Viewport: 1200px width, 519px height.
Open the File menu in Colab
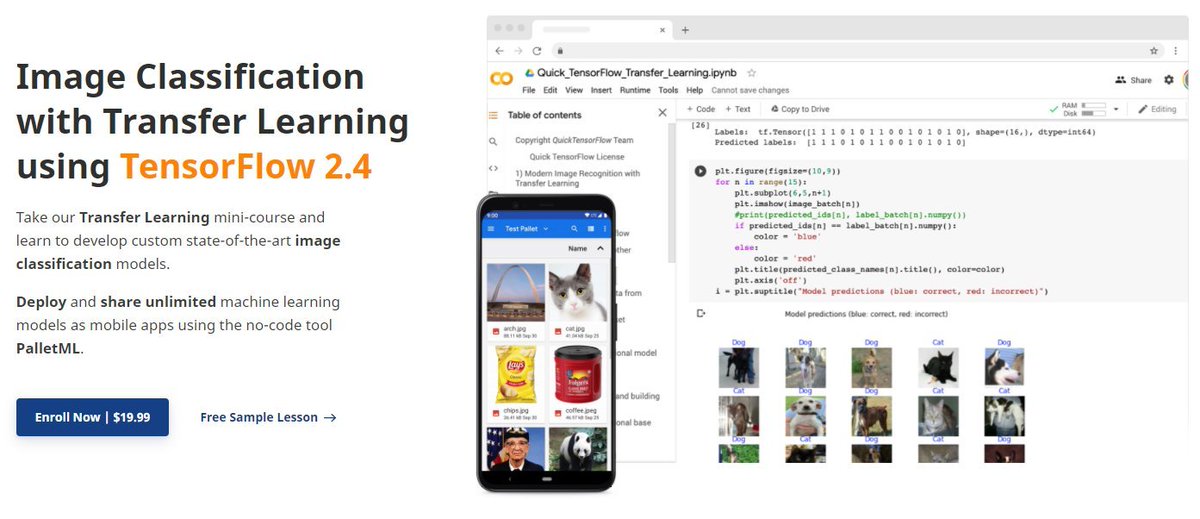point(530,90)
